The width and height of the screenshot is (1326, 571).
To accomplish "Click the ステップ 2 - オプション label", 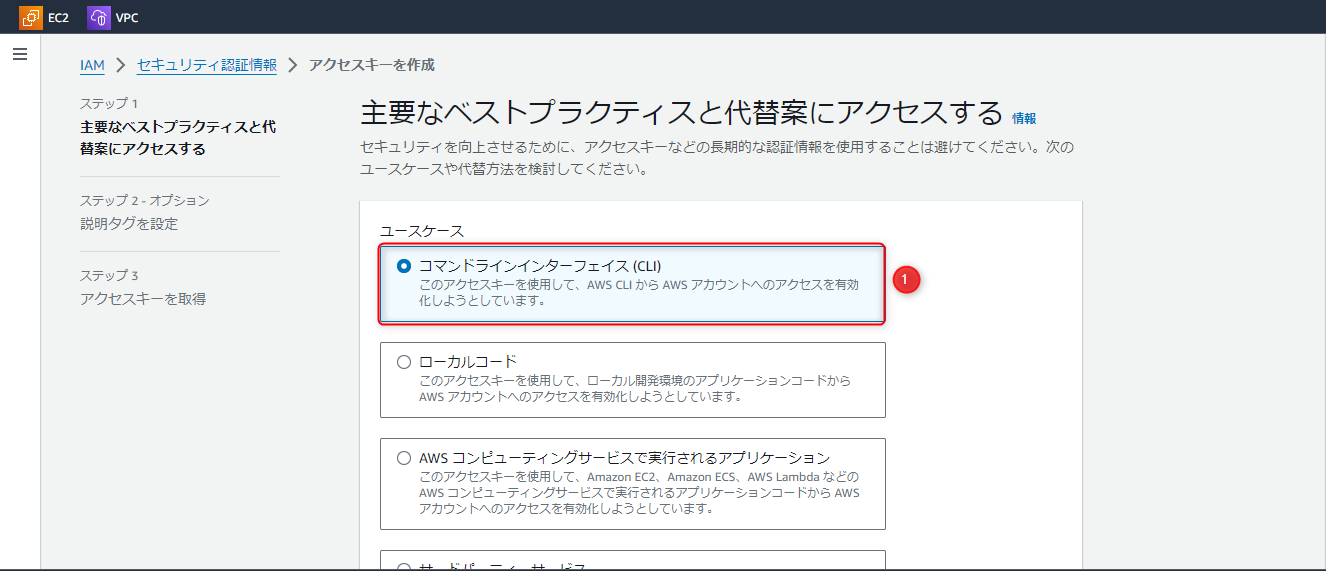I will 145,200.
